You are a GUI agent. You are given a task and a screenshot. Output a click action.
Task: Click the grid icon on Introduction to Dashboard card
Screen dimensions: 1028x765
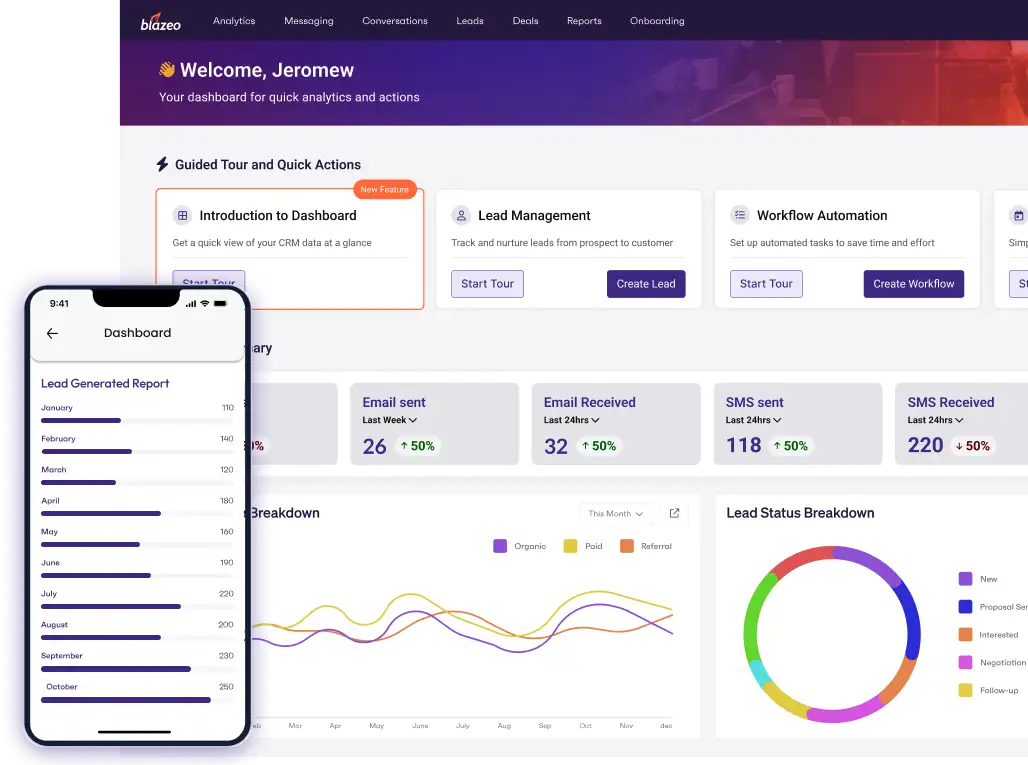(x=182, y=215)
